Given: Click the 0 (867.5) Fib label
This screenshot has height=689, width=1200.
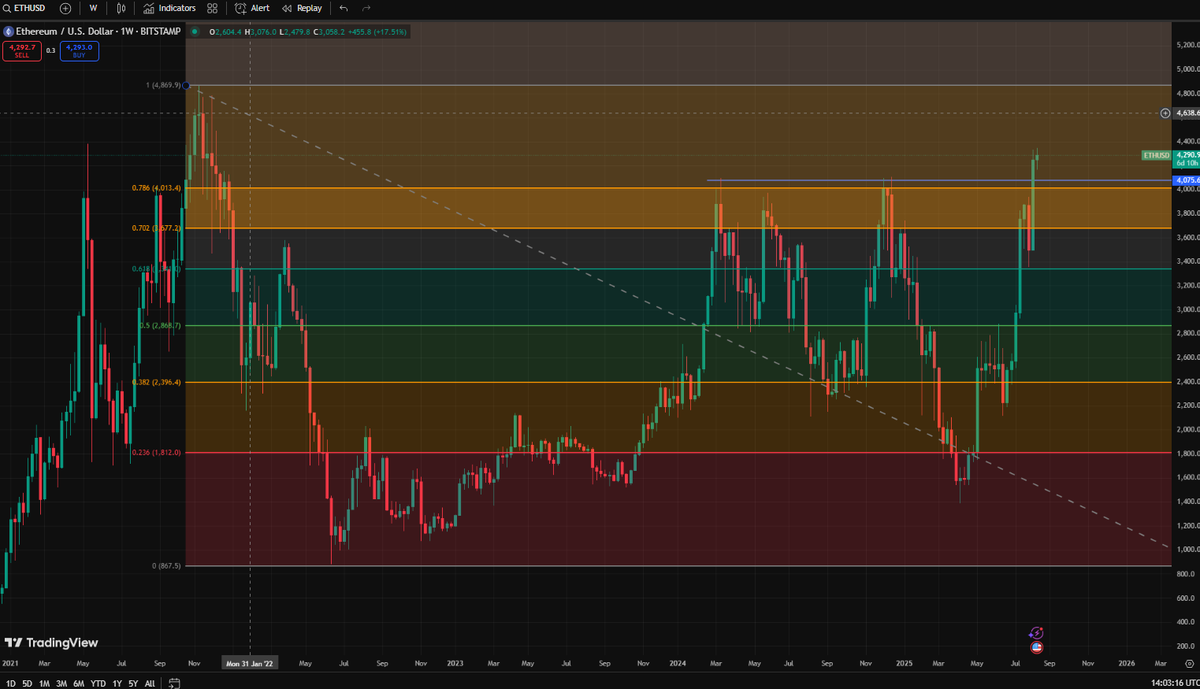Looking at the screenshot, I should (167, 566).
